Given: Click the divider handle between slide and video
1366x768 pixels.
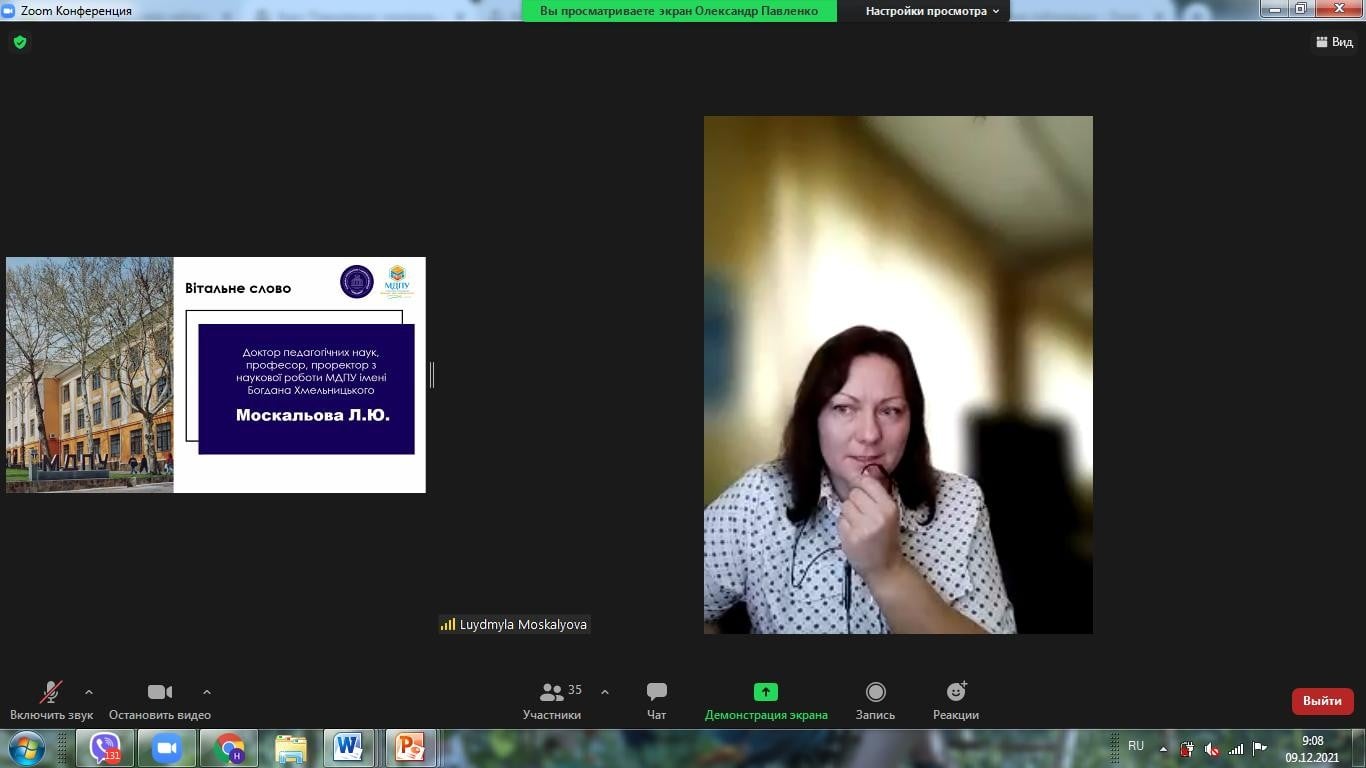Looking at the screenshot, I should point(432,375).
